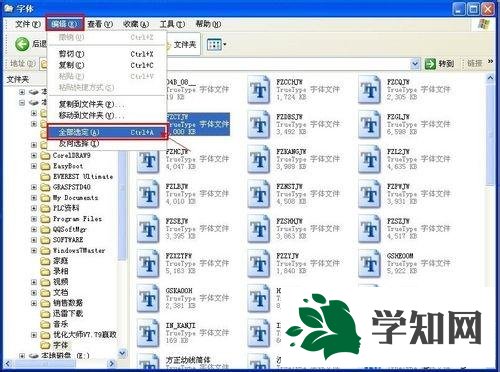
Task: Choose 剪切(T) in the Edit menu
Action: 107,54
